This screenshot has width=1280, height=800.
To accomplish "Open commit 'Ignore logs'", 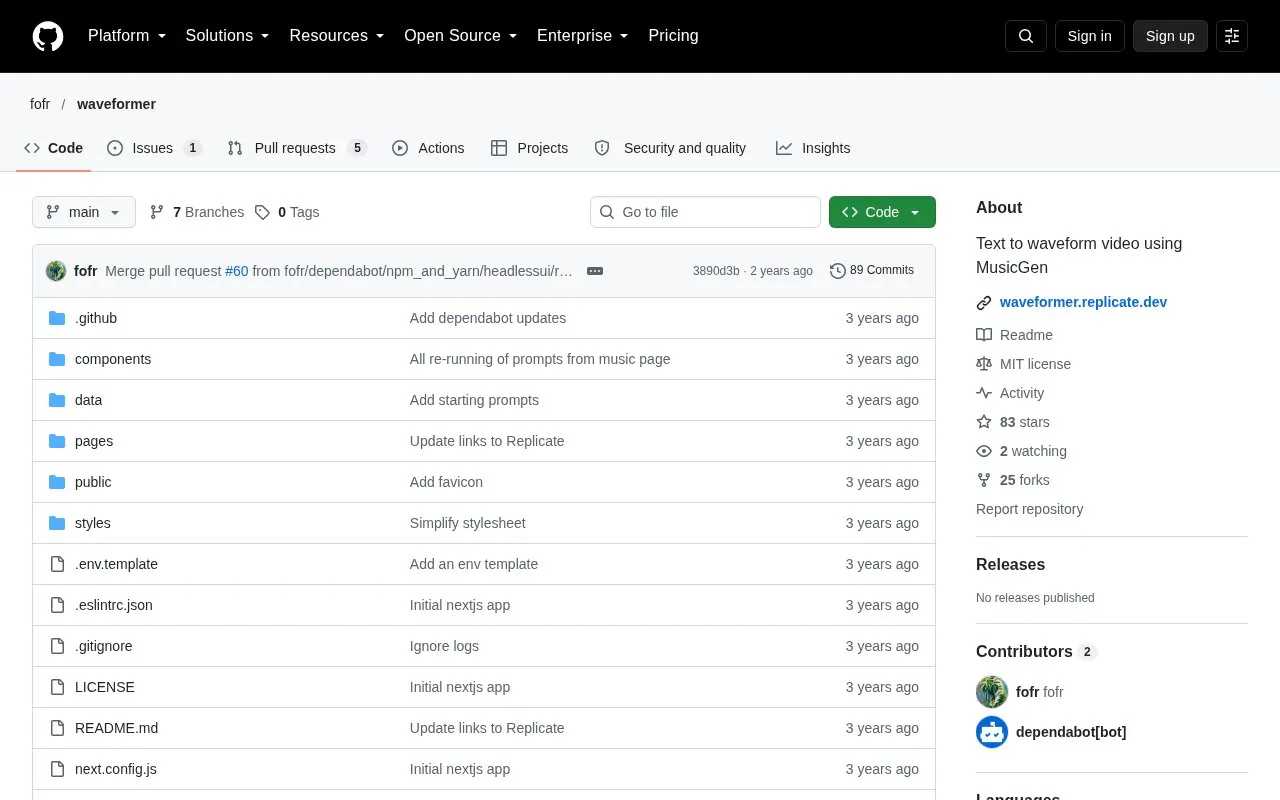I will pos(444,646).
